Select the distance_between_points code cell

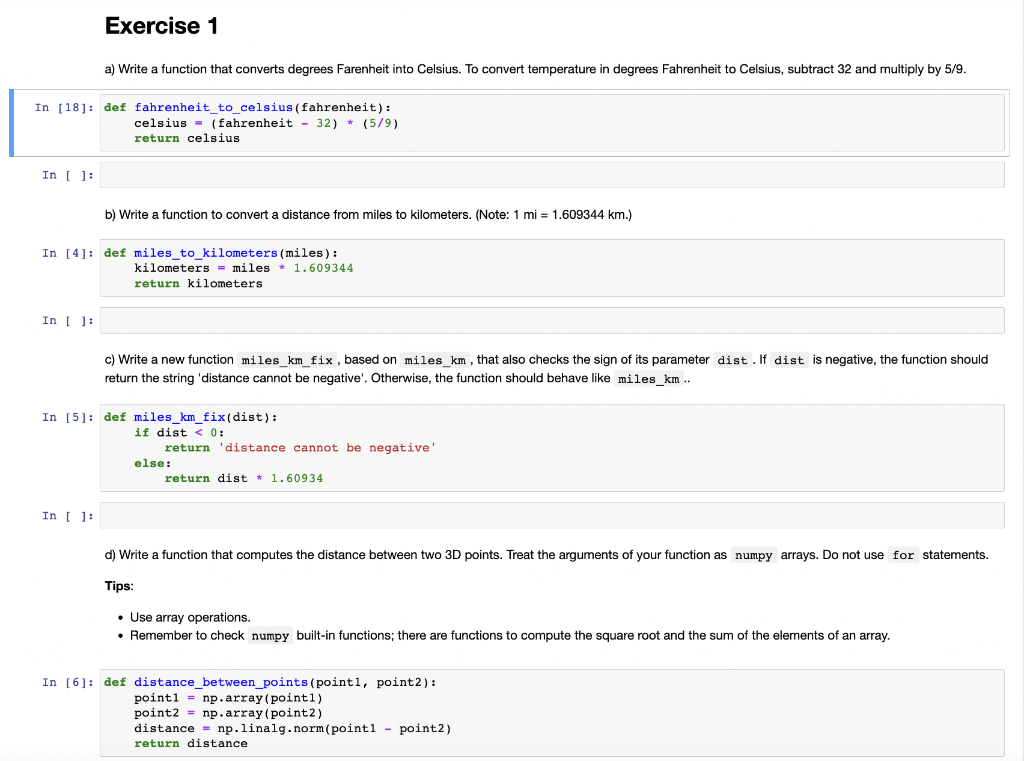tap(400, 712)
